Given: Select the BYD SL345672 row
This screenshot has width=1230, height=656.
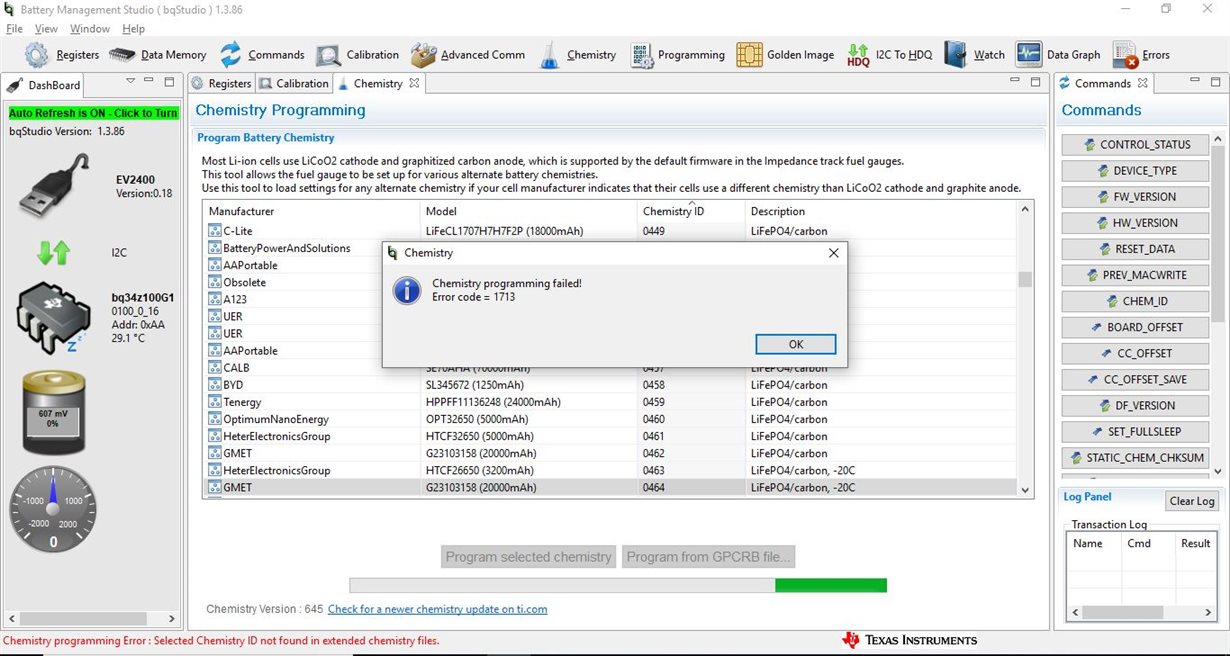Looking at the screenshot, I should click(609, 385).
